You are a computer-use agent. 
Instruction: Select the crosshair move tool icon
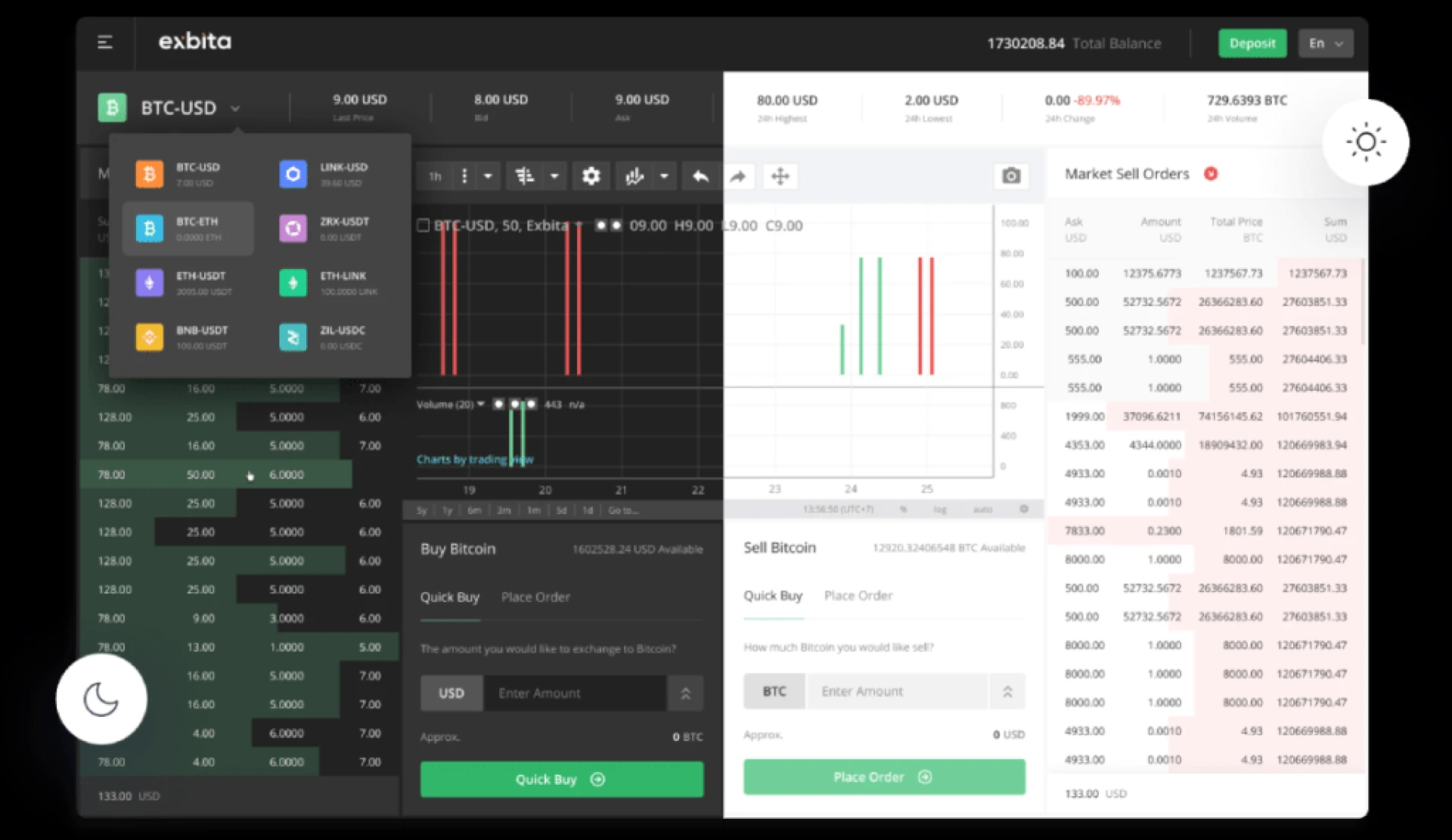coord(780,176)
